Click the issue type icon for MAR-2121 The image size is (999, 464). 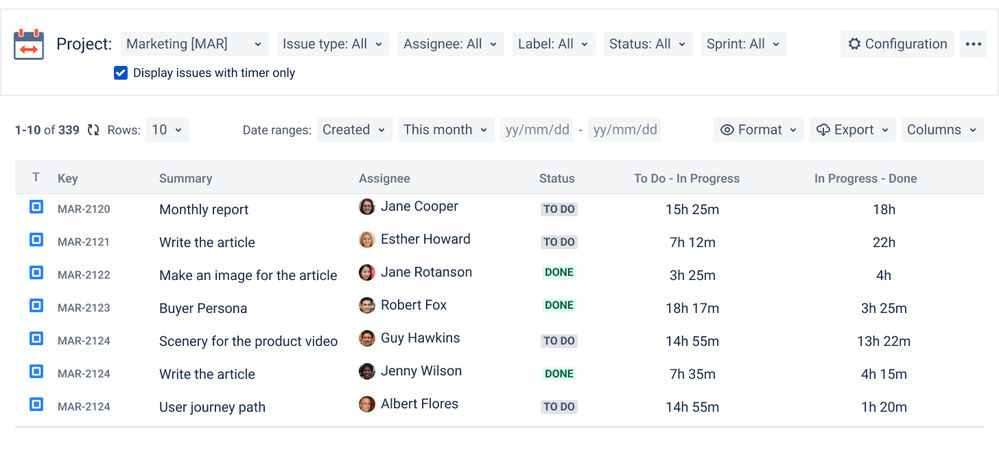coord(36,240)
